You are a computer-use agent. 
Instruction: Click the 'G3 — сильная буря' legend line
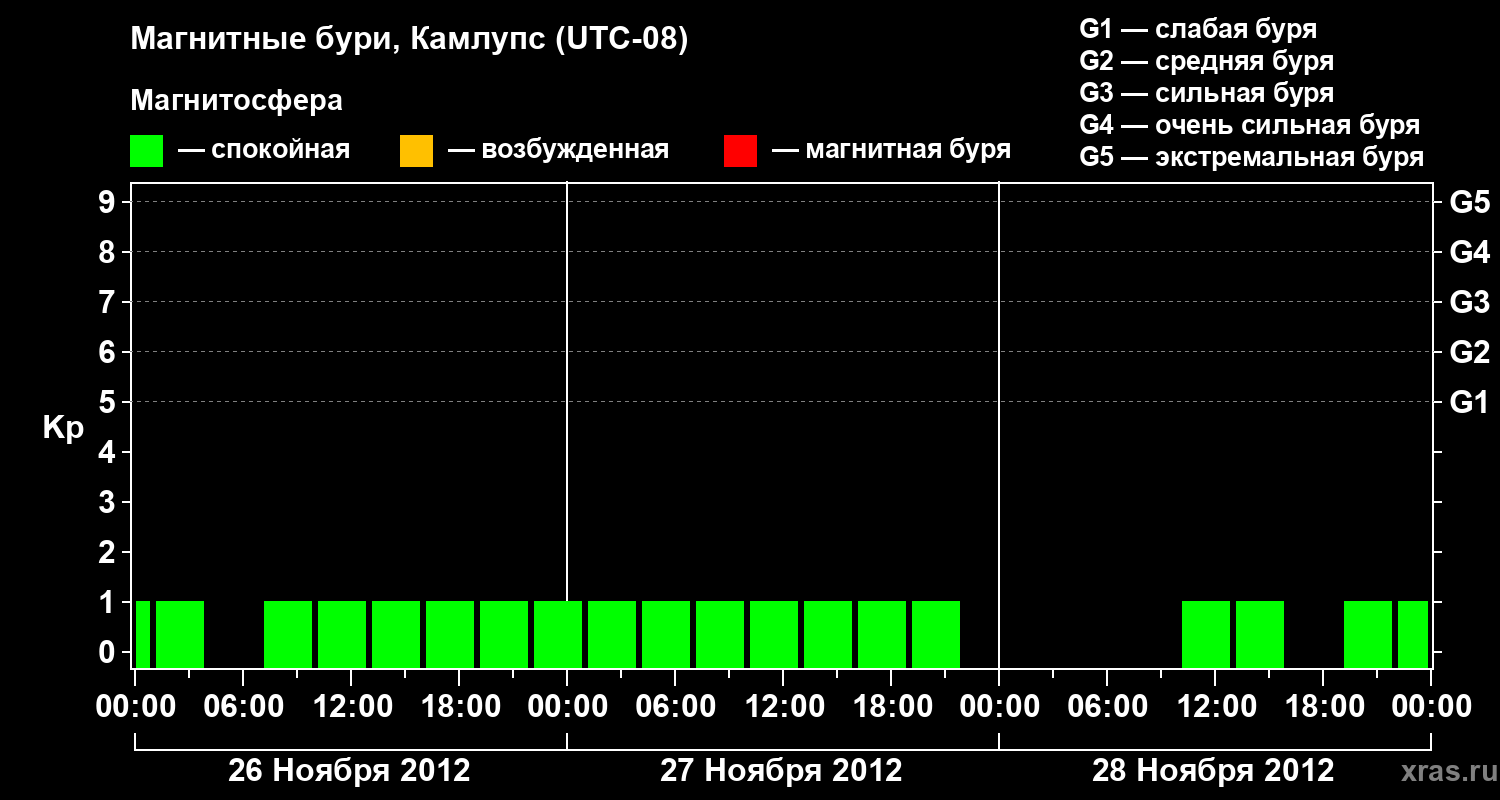1207,93
